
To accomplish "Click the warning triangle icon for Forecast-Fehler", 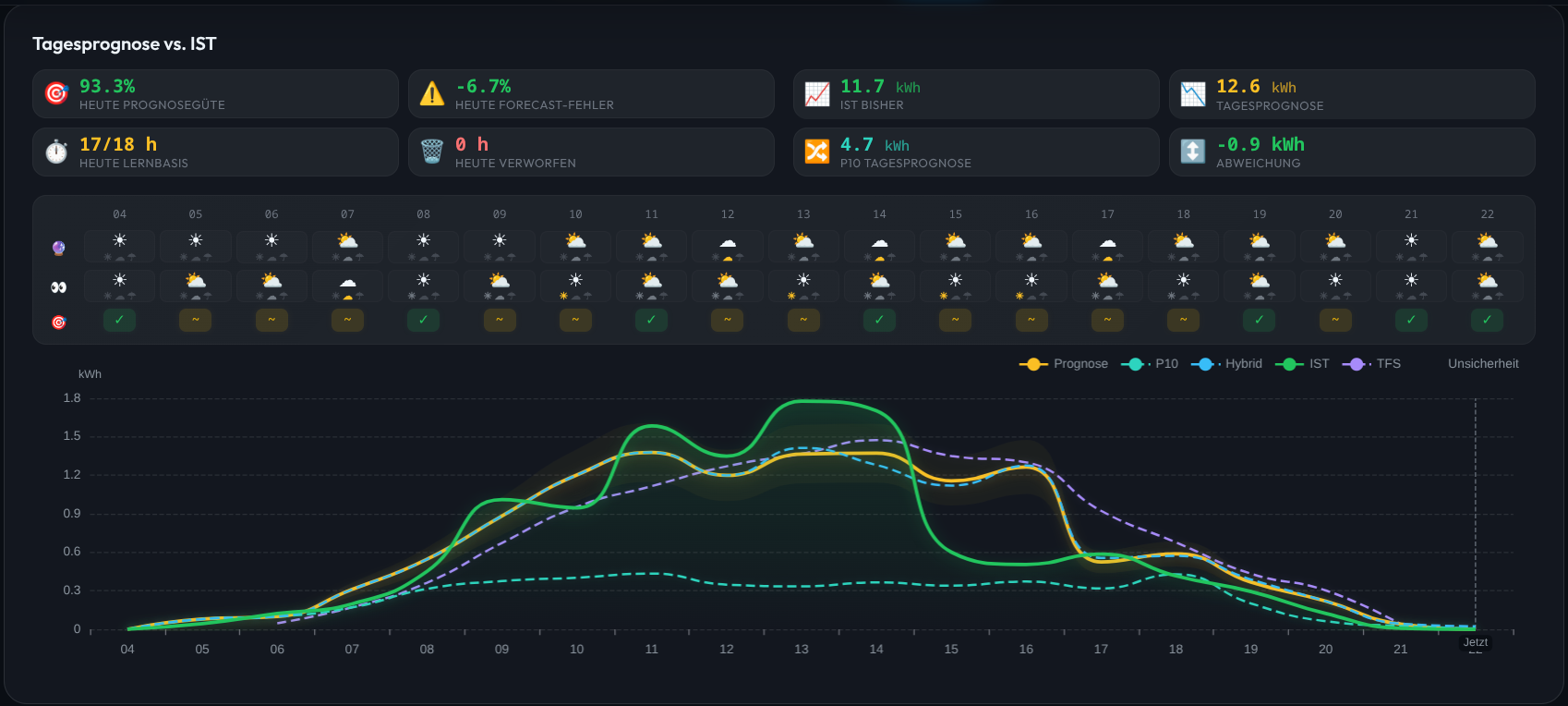I will (x=432, y=93).
